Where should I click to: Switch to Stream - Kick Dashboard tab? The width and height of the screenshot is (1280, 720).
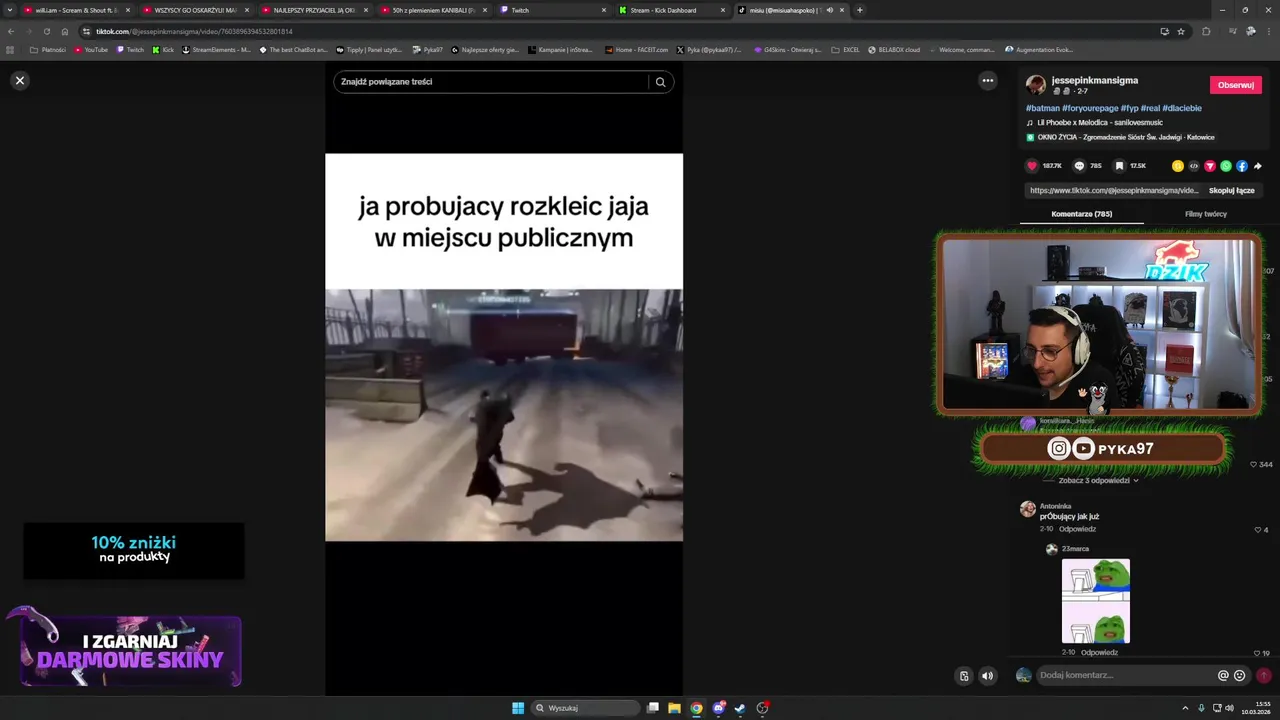[x=672, y=10]
